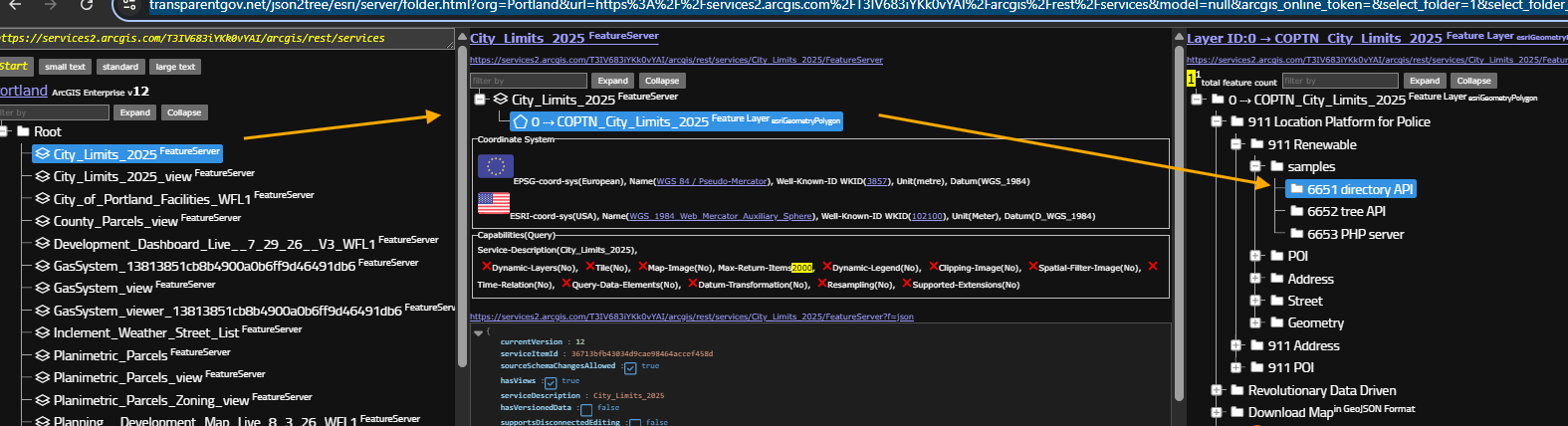Click the European Union flag icon
1568x426 pixels.
(x=495, y=166)
